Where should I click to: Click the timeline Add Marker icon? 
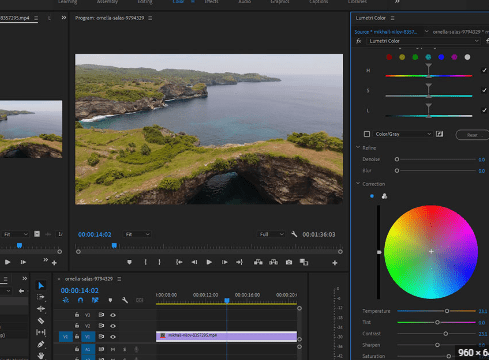[110, 300]
